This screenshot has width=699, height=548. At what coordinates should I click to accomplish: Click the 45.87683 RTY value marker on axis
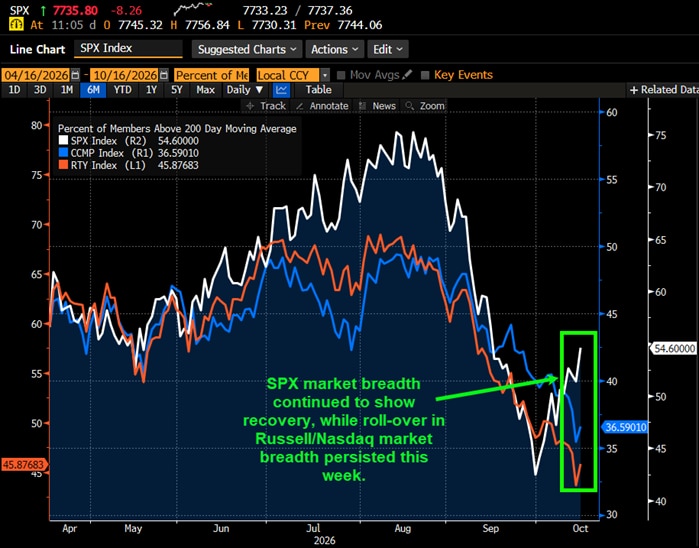(x=24, y=465)
